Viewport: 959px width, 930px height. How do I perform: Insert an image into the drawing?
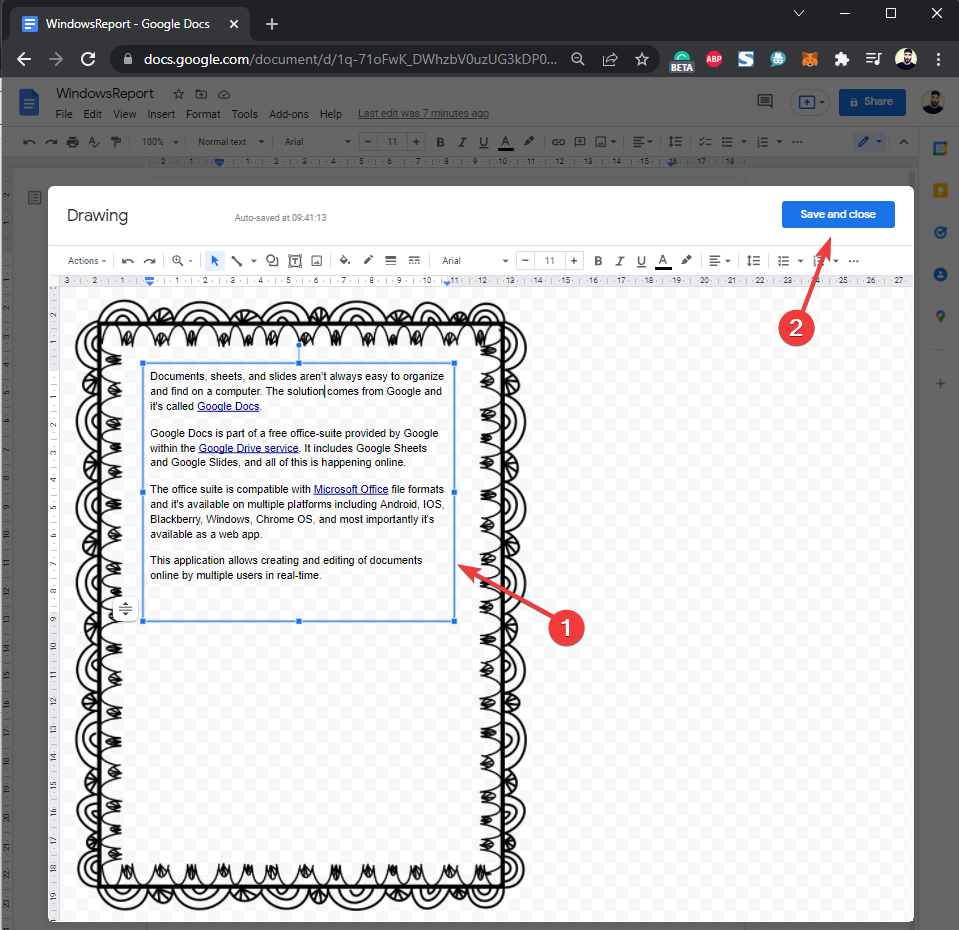(x=317, y=261)
